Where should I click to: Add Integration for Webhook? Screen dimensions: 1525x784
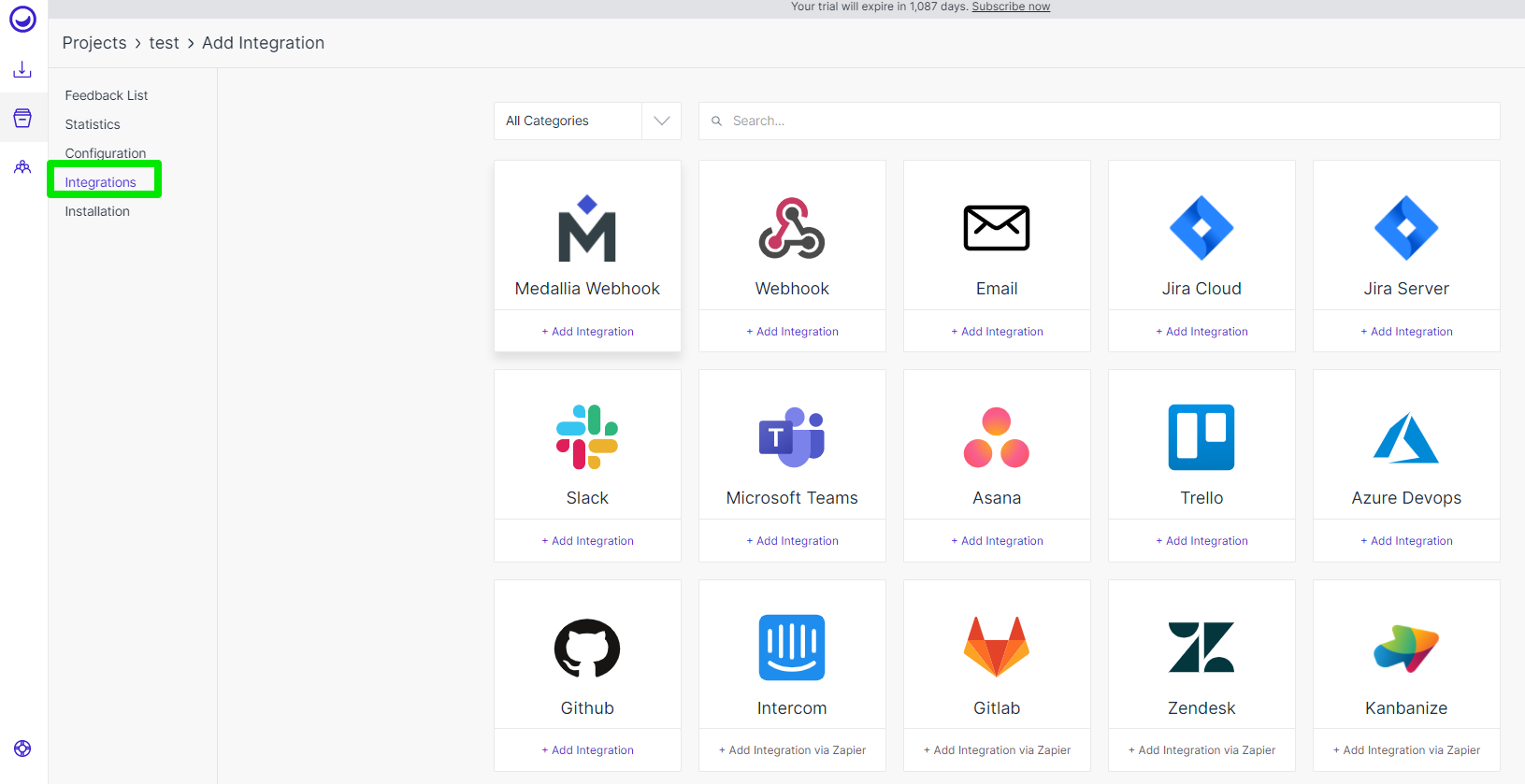tap(792, 332)
